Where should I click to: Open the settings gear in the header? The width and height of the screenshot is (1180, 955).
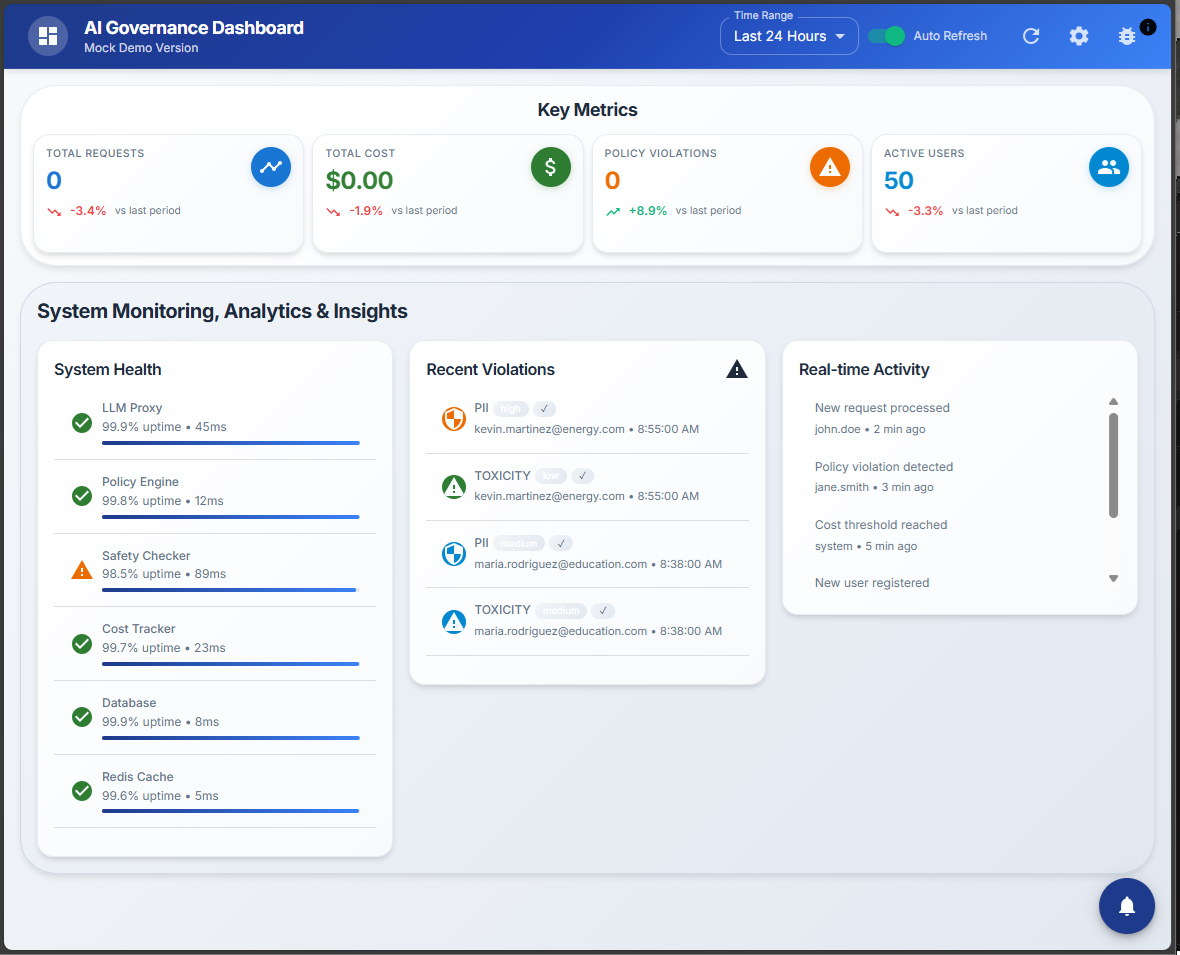1079,36
